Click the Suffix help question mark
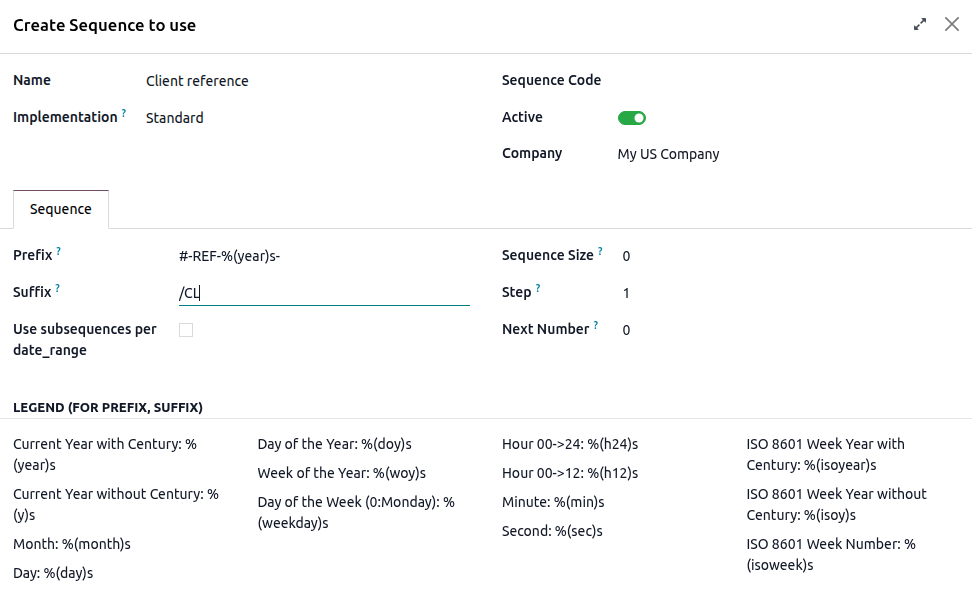The image size is (972, 596). click(x=56, y=285)
